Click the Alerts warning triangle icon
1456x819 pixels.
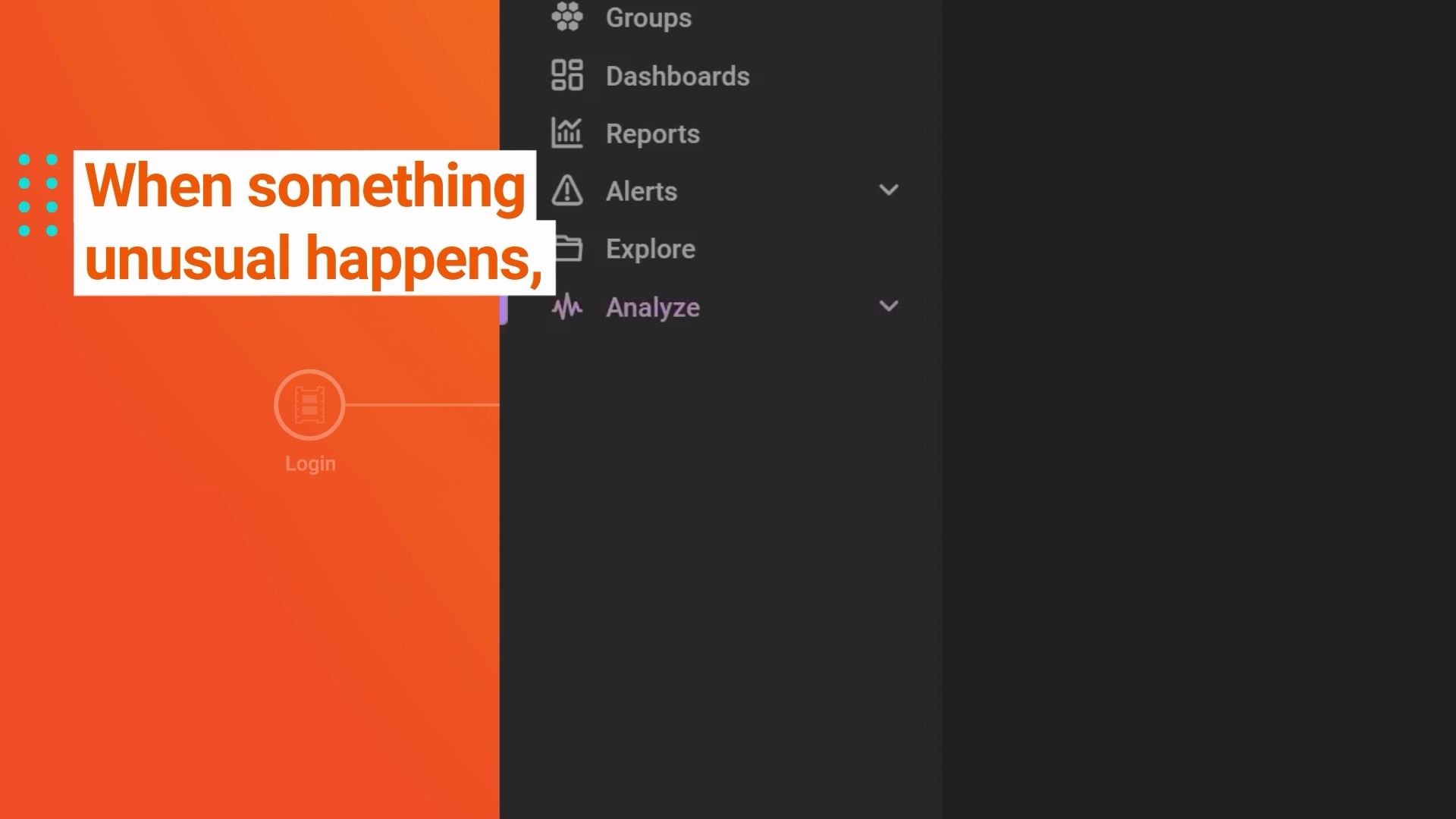(x=566, y=191)
